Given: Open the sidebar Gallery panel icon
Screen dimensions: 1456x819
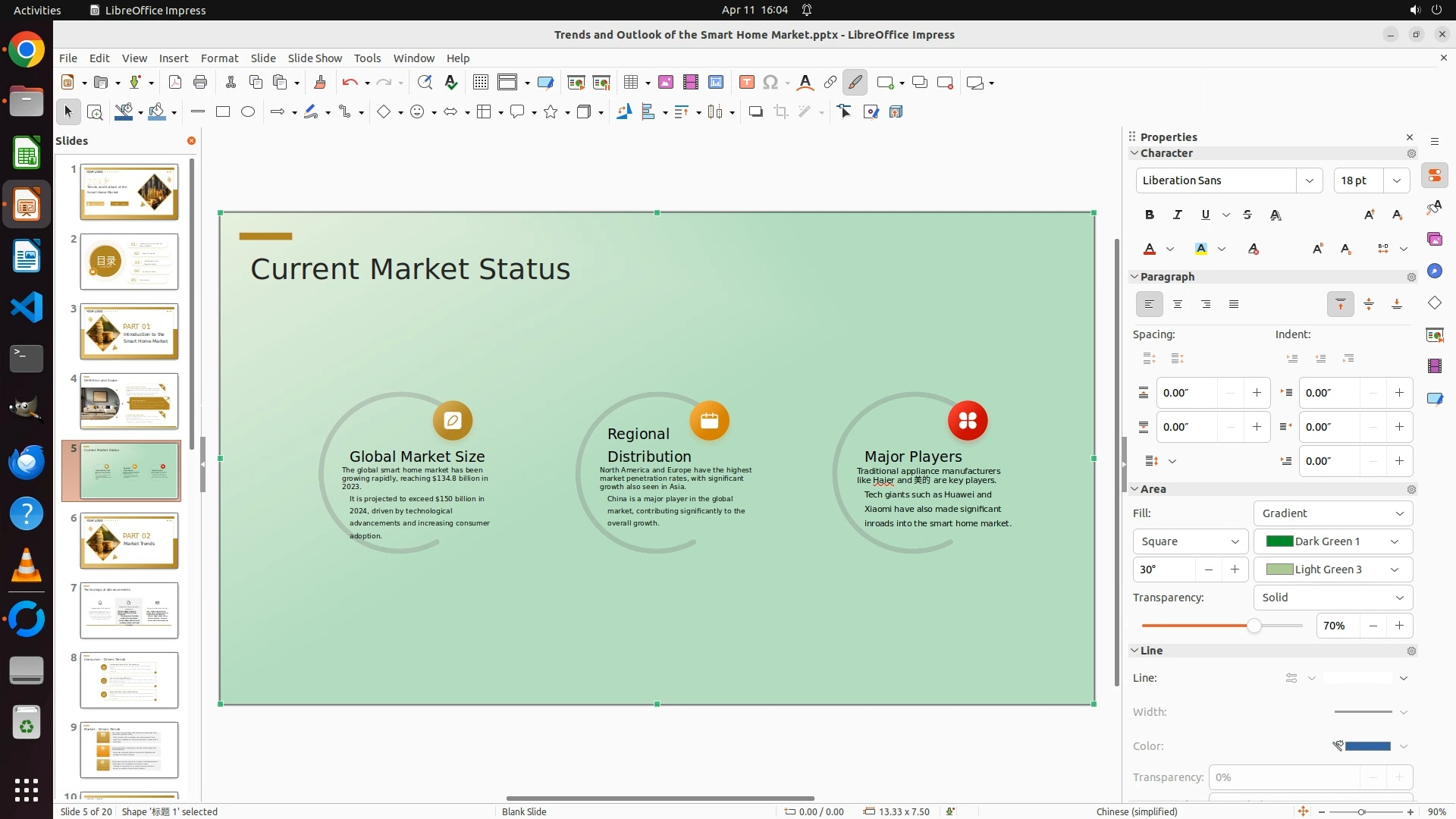Looking at the screenshot, I should (x=1434, y=240).
